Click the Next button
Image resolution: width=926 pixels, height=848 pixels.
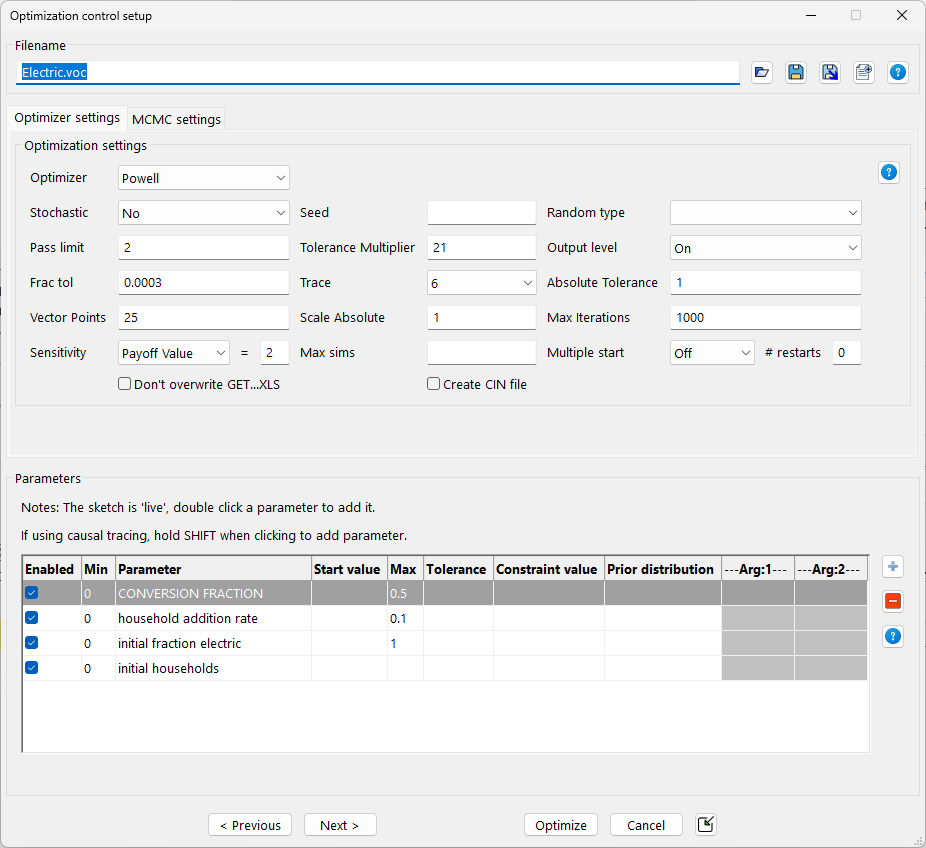tap(340, 824)
